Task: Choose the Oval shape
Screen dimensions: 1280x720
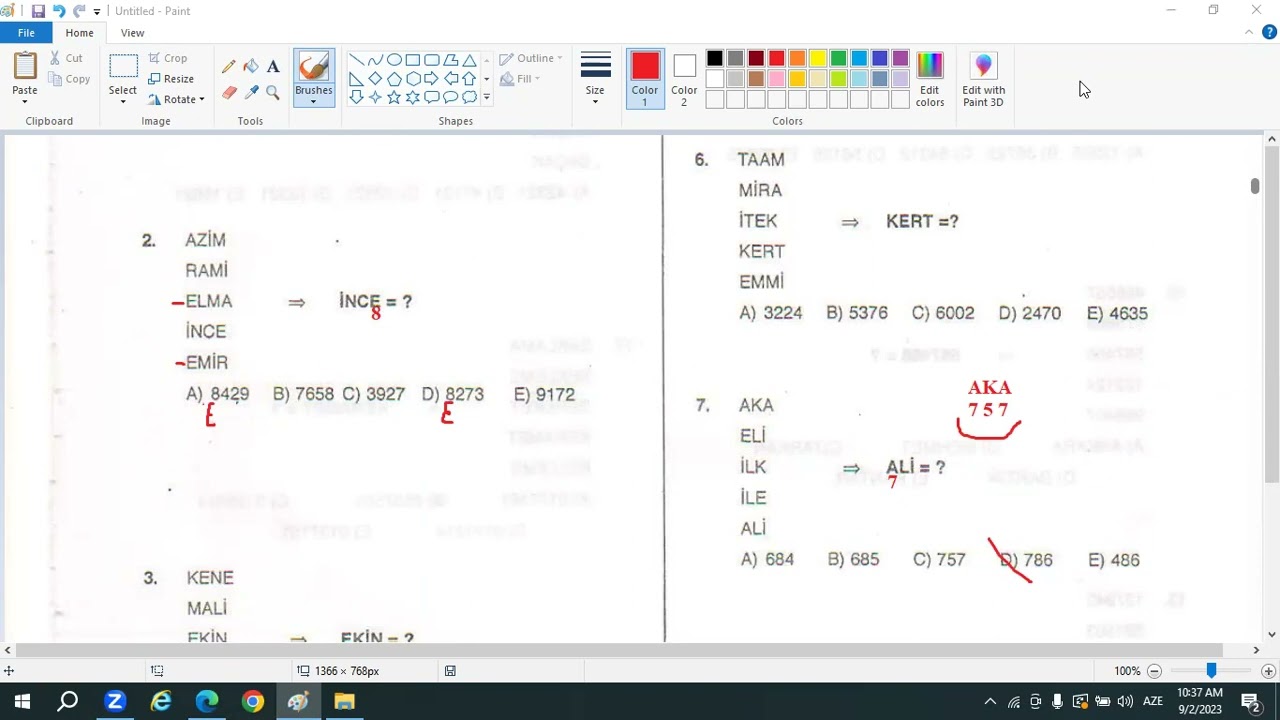Action: point(394,60)
